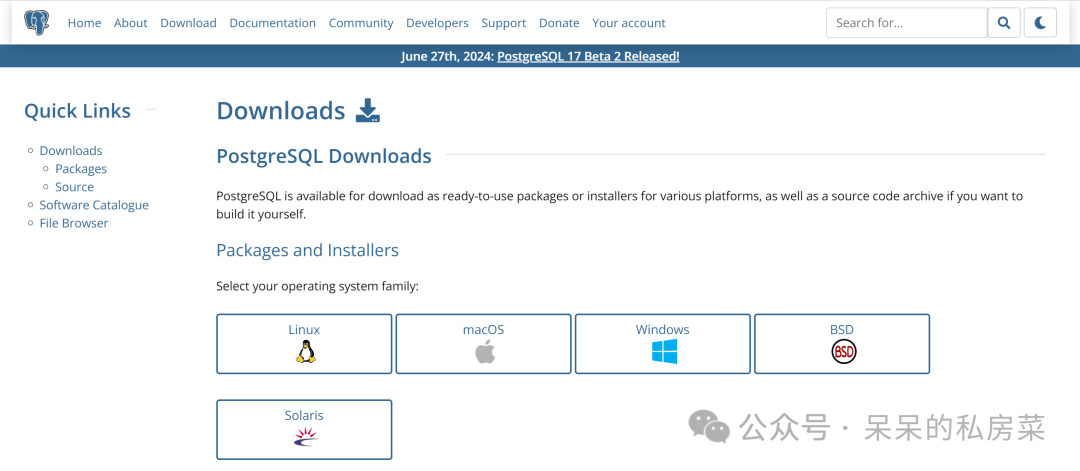Screen dimensions: 1080x471
Task: Open File Browser quick link
Action: [74, 223]
